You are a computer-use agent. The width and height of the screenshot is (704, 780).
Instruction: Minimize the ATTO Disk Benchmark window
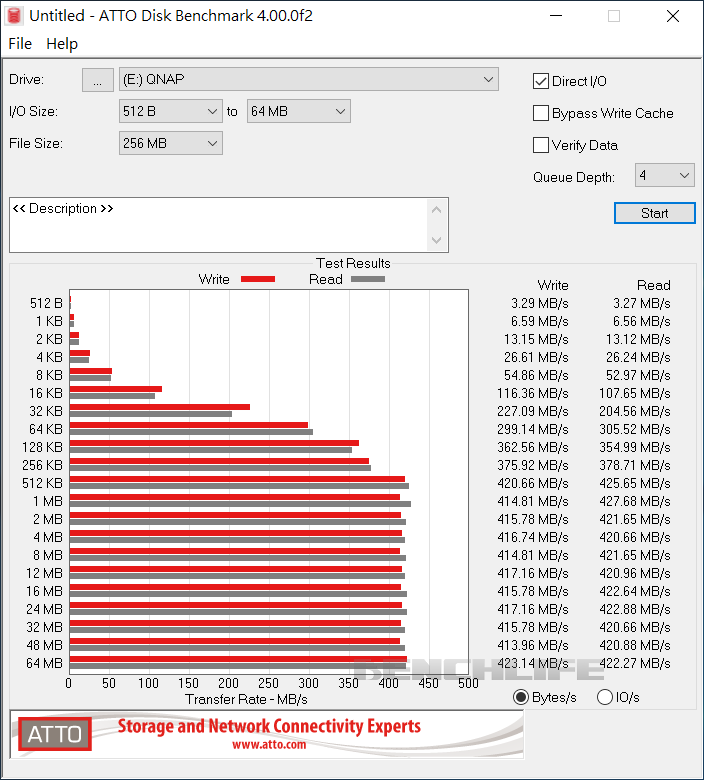tap(556, 16)
